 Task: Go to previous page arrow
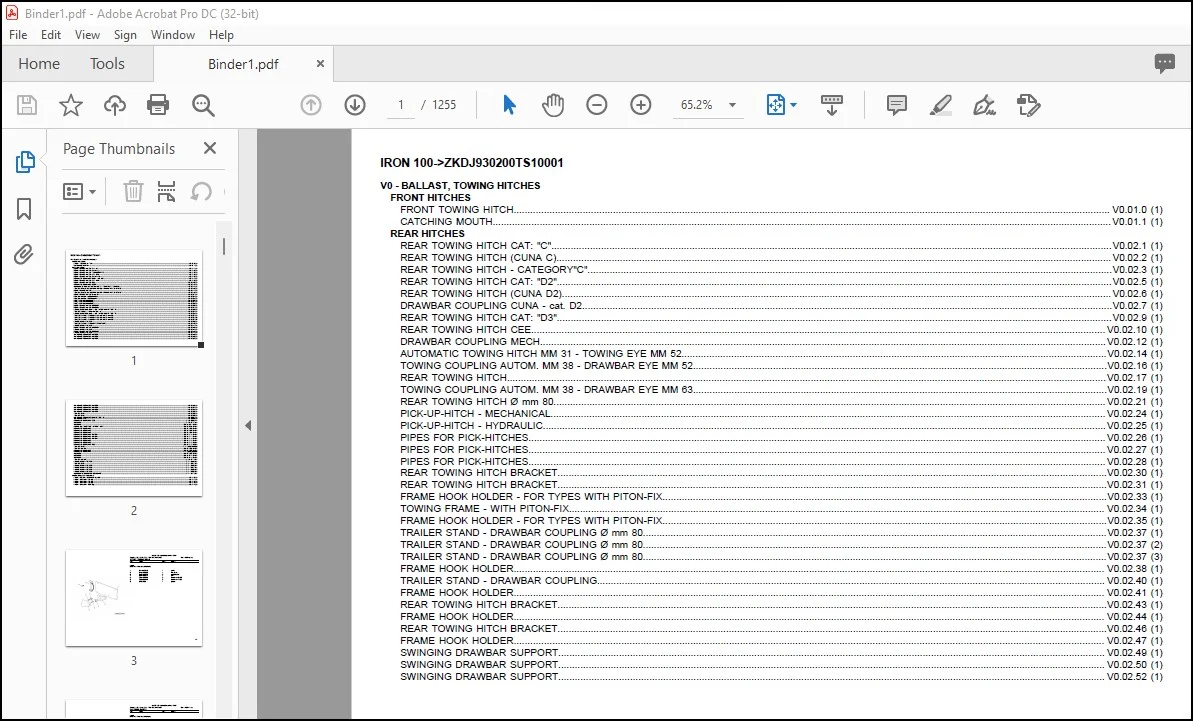[x=310, y=105]
